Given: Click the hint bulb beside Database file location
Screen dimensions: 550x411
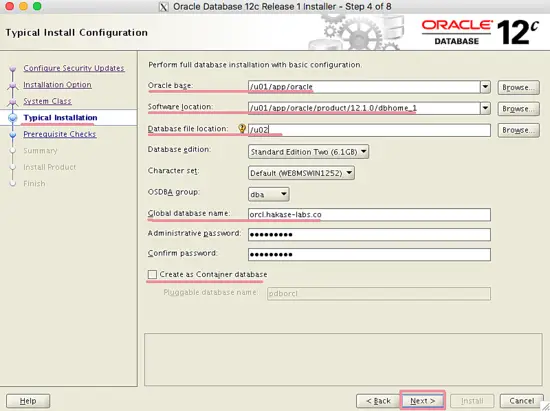Looking at the screenshot, I should click(242, 128).
